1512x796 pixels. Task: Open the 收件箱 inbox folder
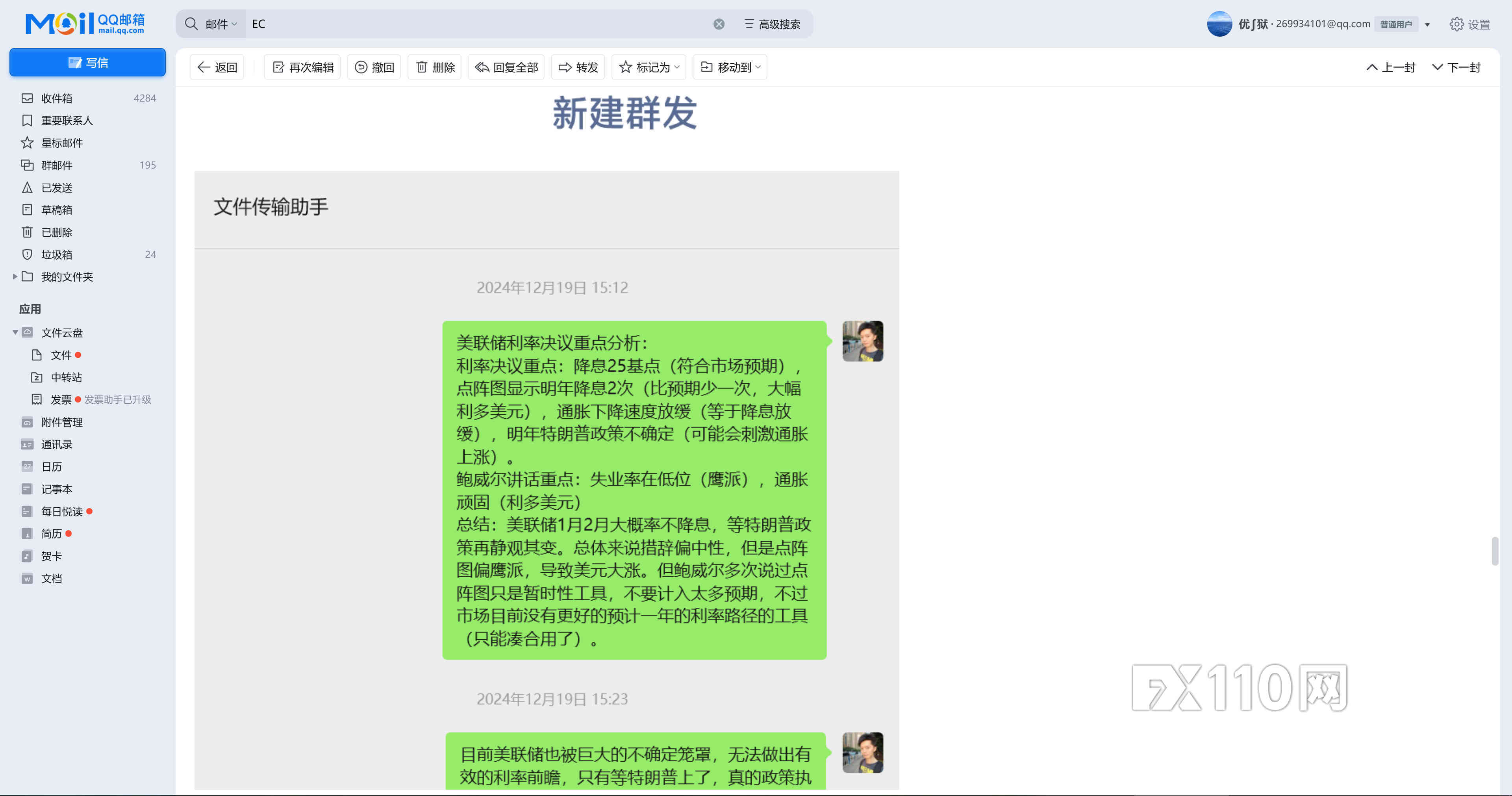[87, 98]
